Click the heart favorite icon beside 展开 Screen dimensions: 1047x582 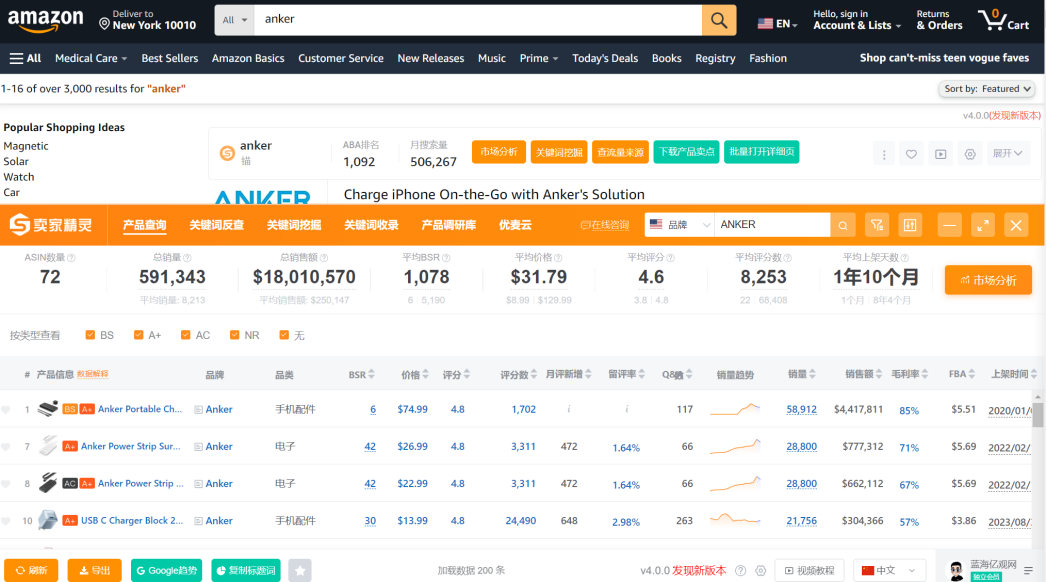click(911, 154)
